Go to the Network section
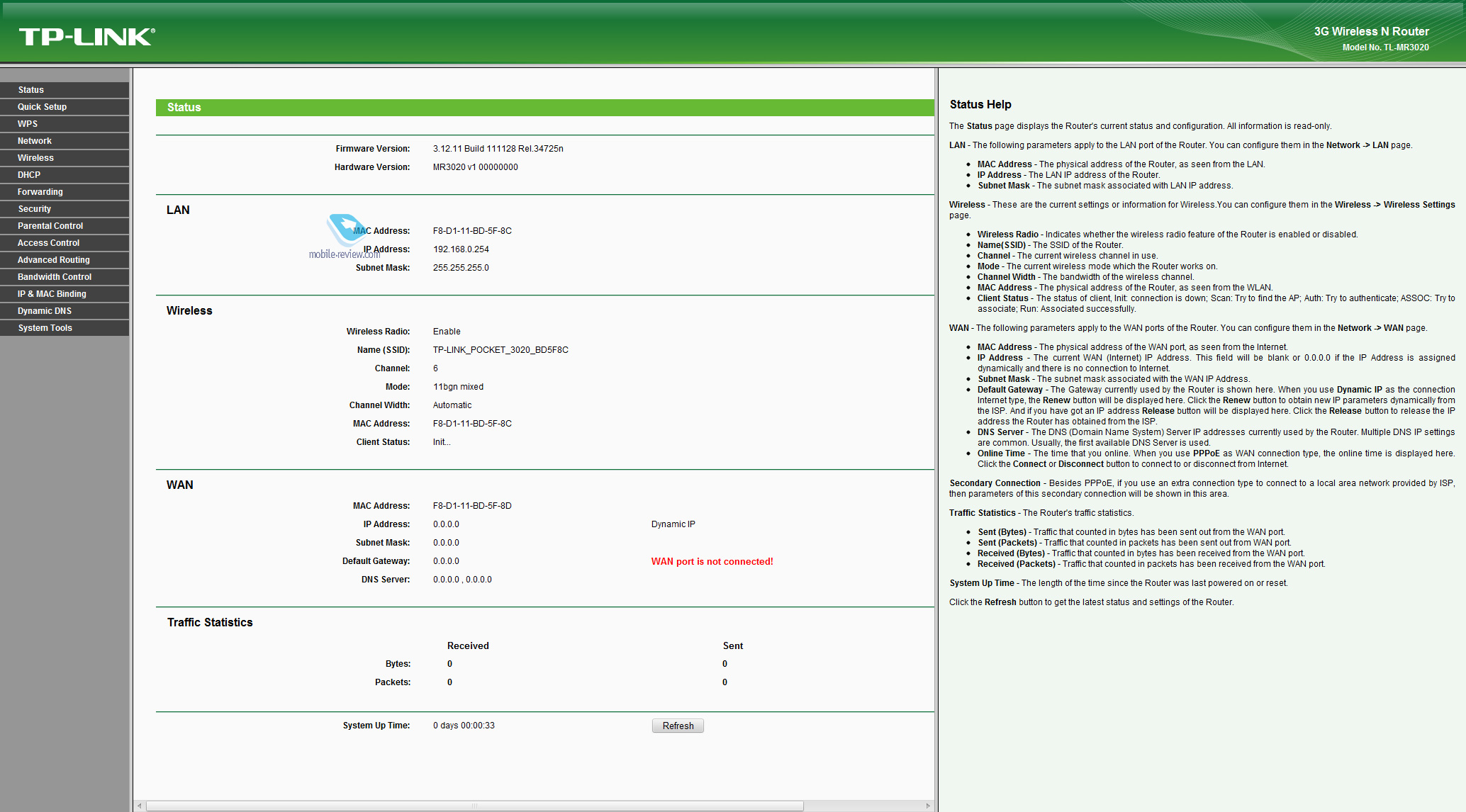The width and height of the screenshot is (1466, 812). coord(65,141)
